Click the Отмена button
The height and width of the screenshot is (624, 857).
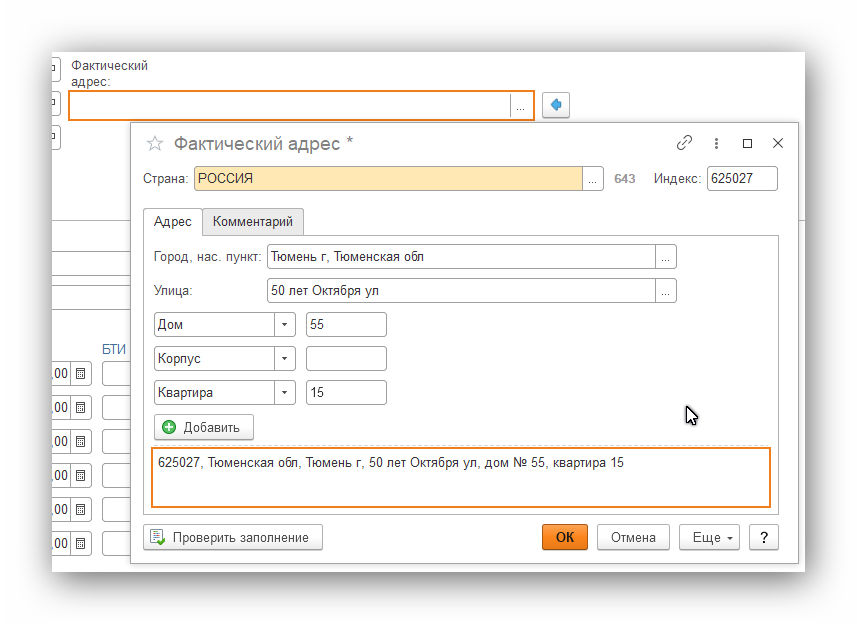[633, 537]
